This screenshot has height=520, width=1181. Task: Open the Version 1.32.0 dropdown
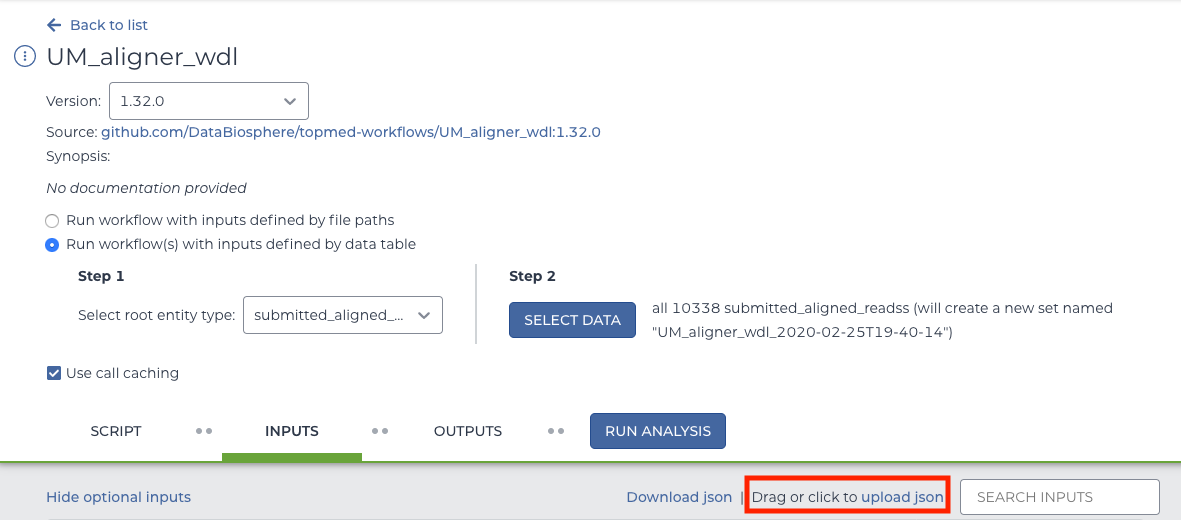click(x=209, y=101)
